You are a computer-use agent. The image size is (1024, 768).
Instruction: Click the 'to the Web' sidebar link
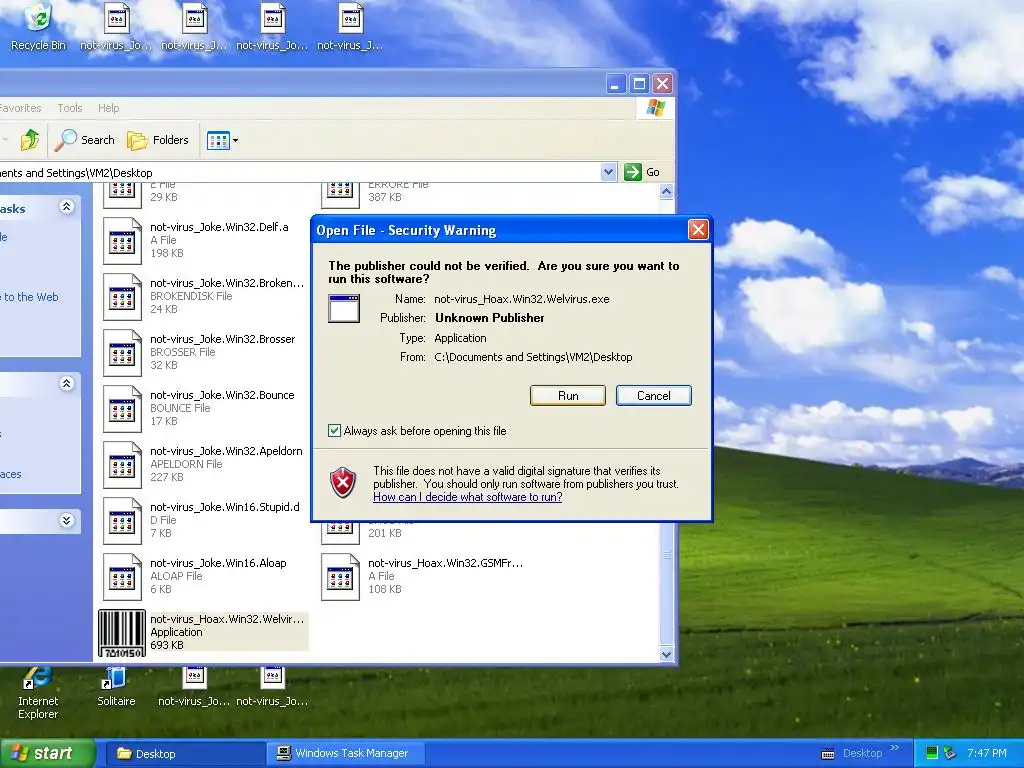[31, 297]
